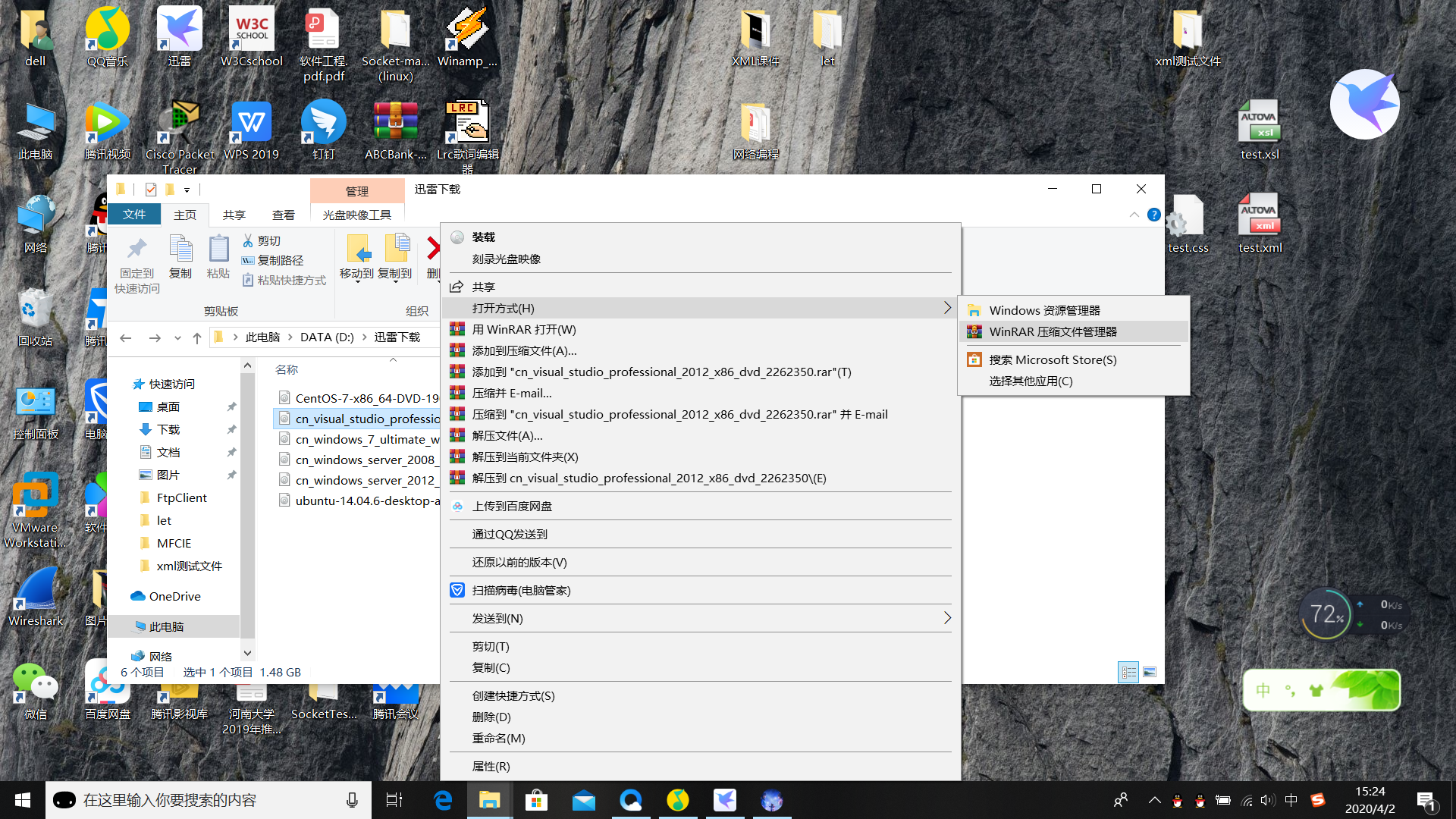Open recent locations dropdown arrow
Viewport: 1456px width, 819px height.
click(177, 337)
